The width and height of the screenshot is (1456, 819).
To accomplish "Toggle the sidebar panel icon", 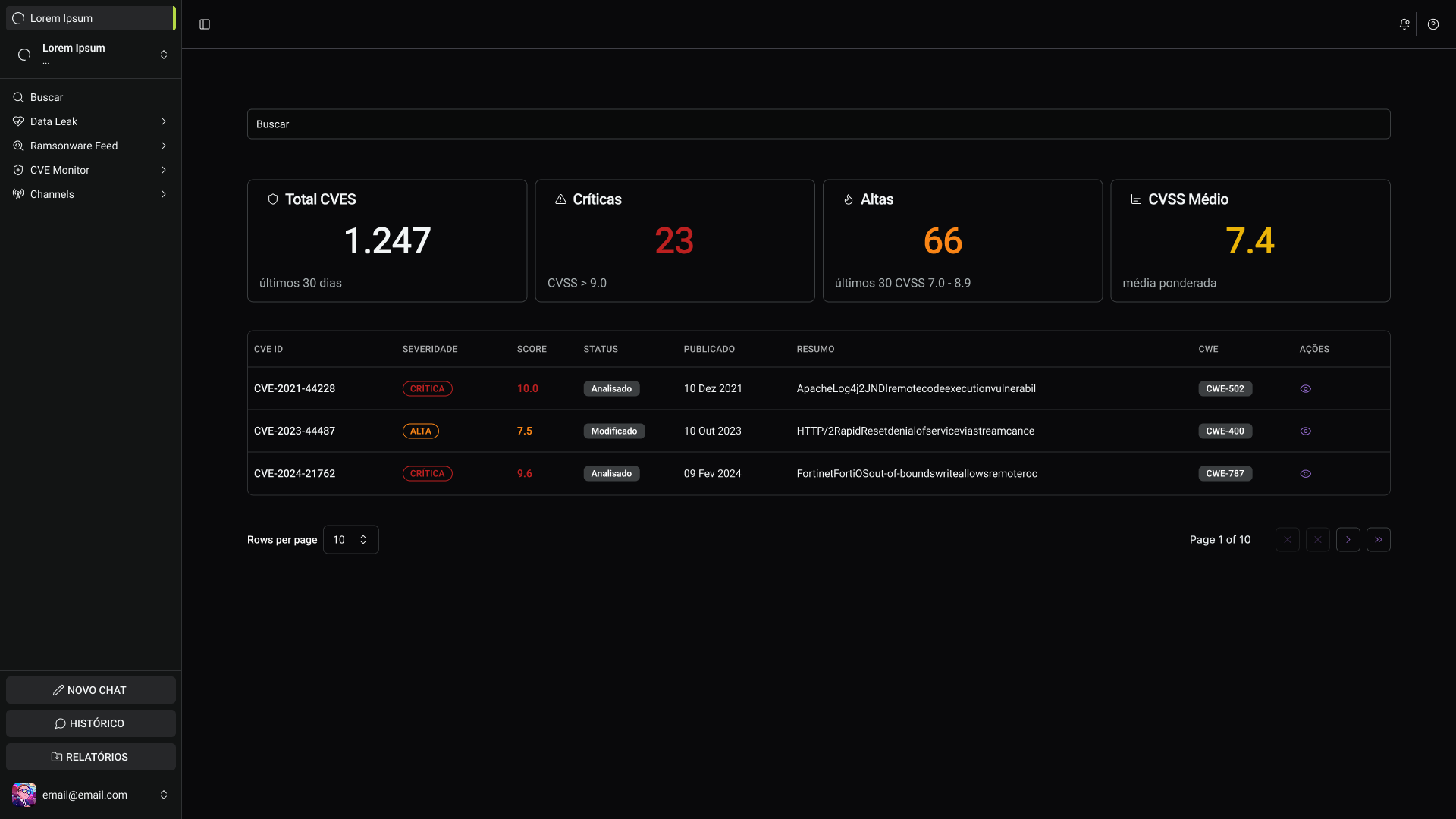I will [x=205, y=24].
